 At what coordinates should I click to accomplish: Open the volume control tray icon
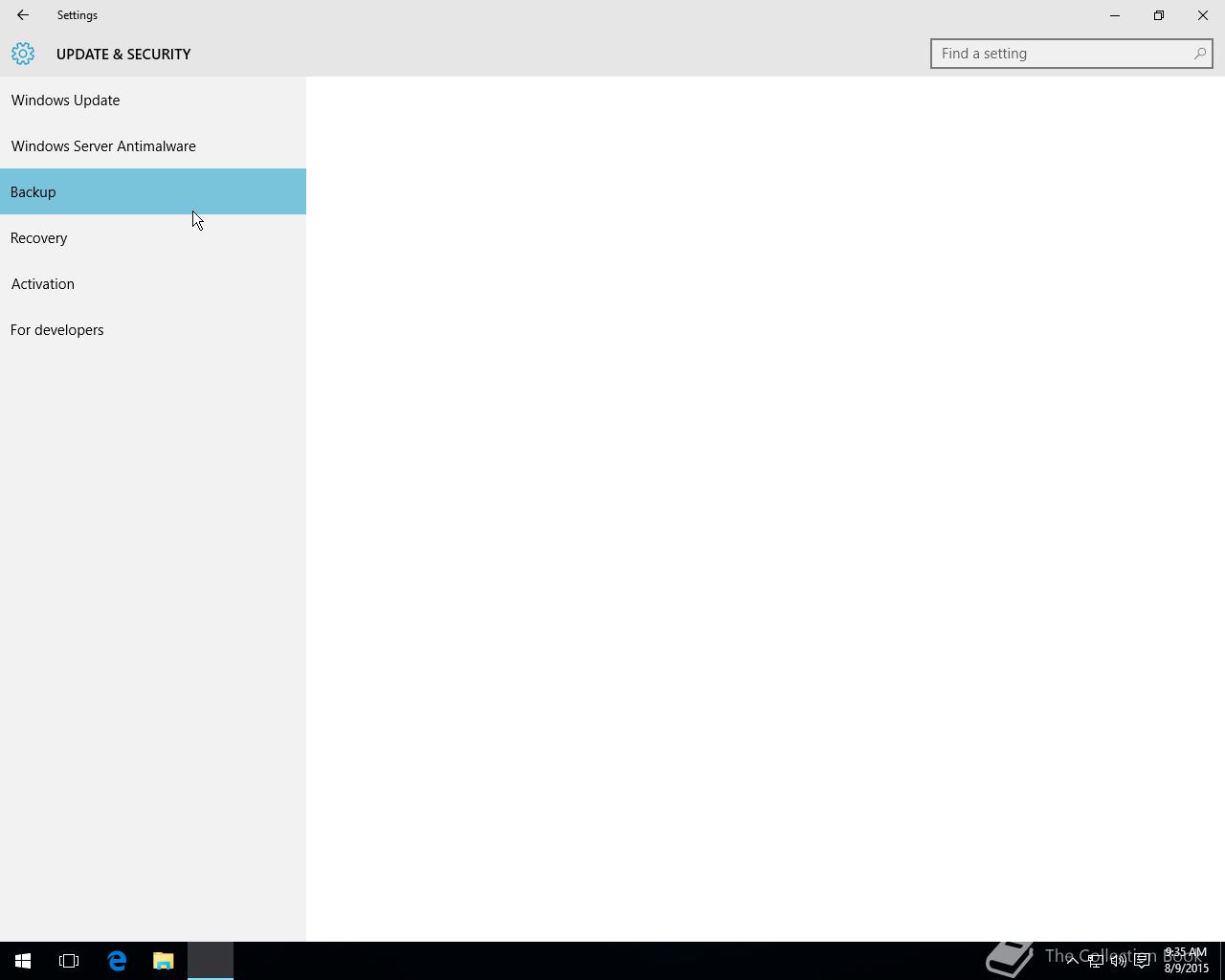pyautogui.click(x=1118, y=961)
